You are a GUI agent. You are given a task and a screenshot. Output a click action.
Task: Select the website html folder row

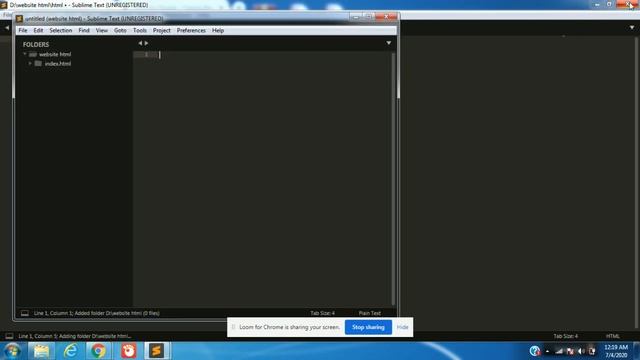point(74,54)
